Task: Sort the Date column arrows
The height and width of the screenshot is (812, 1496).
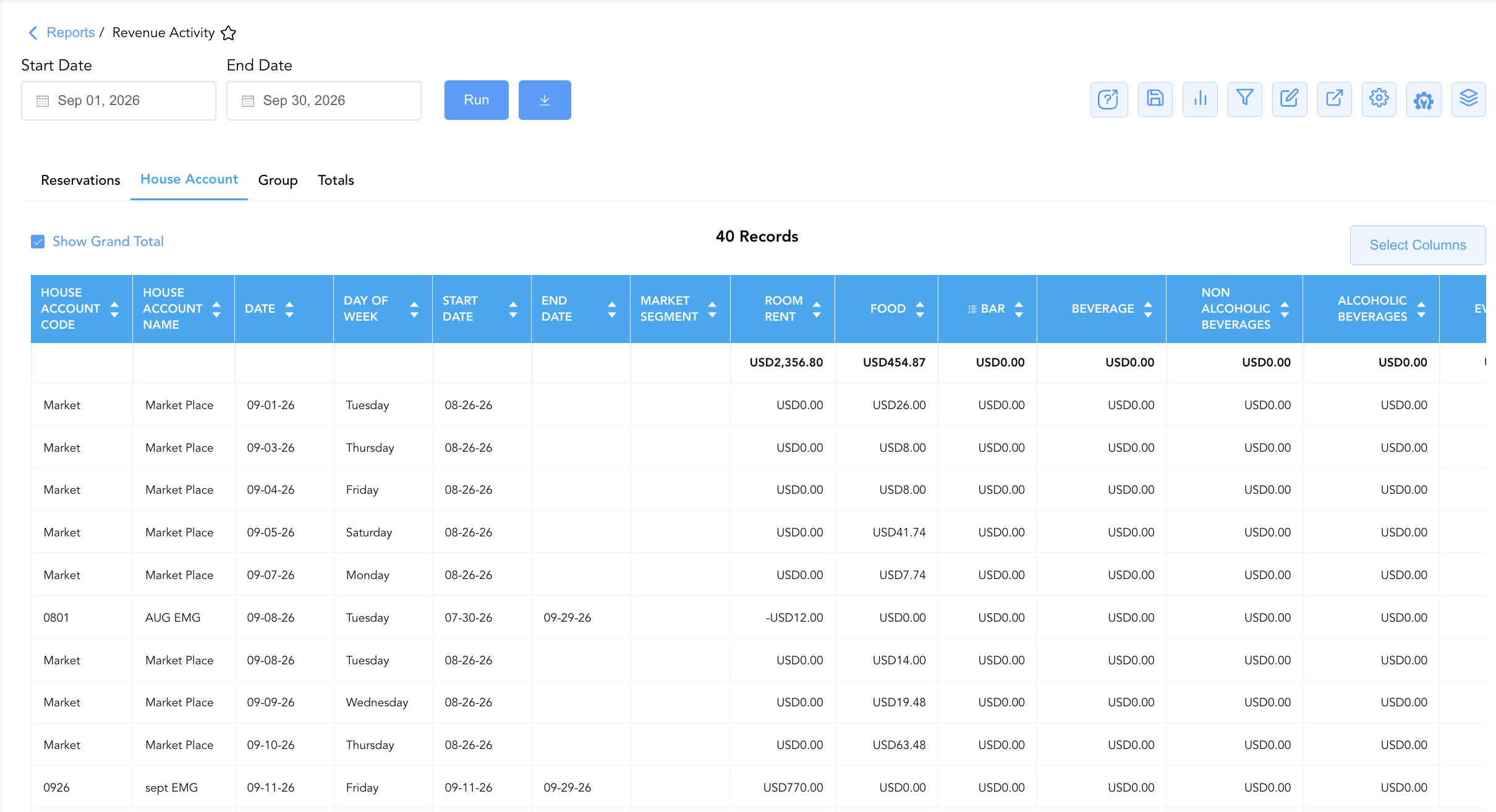Action: pos(289,309)
